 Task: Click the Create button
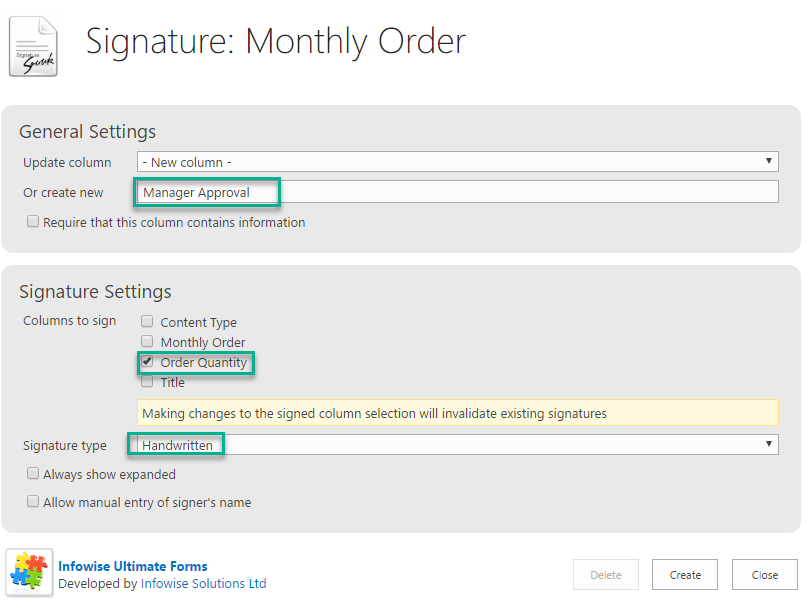[x=685, y=575]
